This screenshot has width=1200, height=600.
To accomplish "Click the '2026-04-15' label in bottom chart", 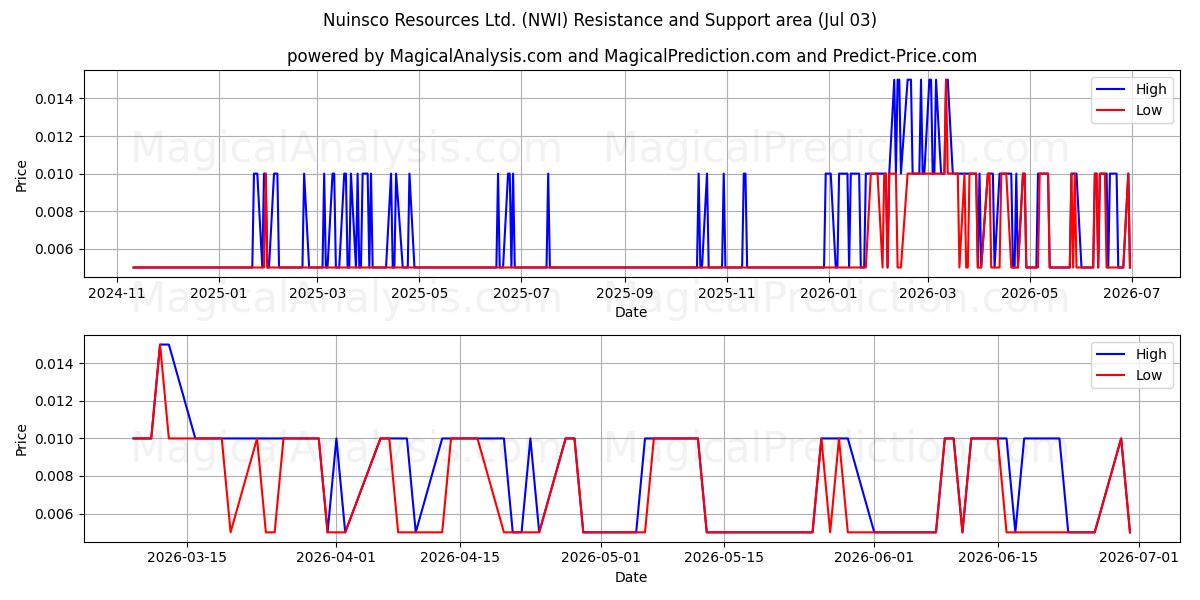I will (460, 559).
